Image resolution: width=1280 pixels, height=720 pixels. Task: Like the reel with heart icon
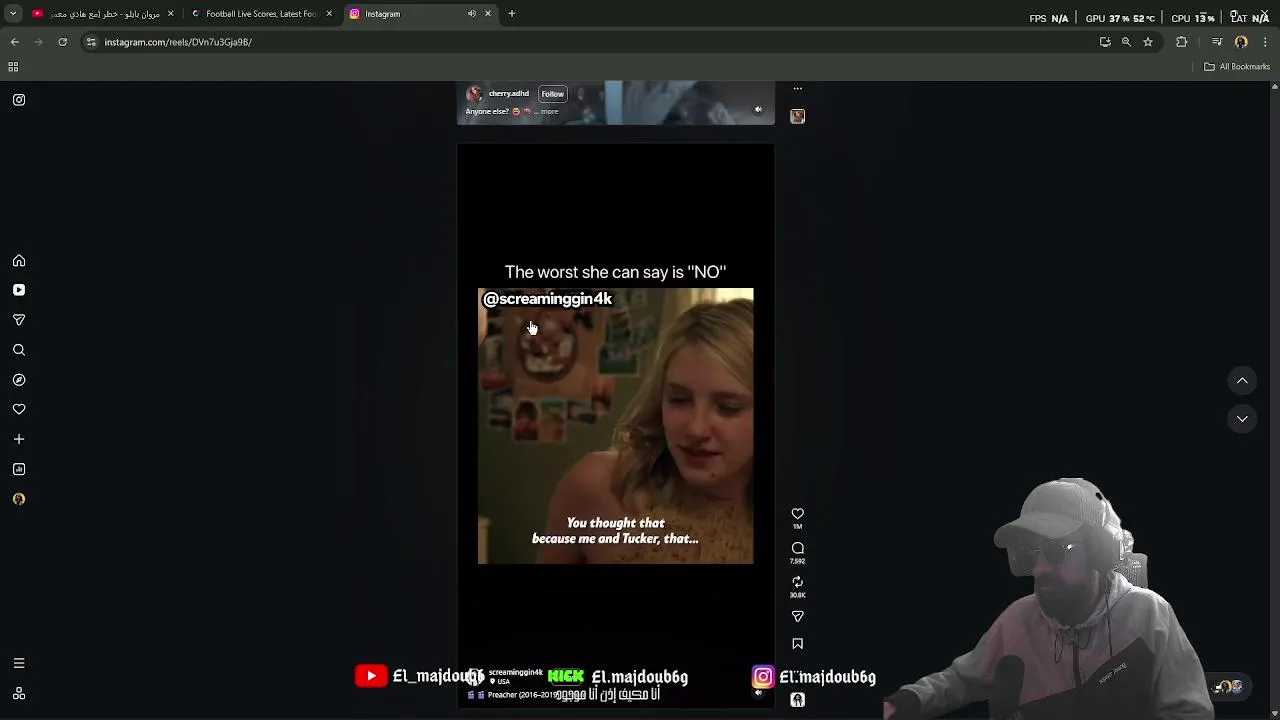tap(797, 514)
